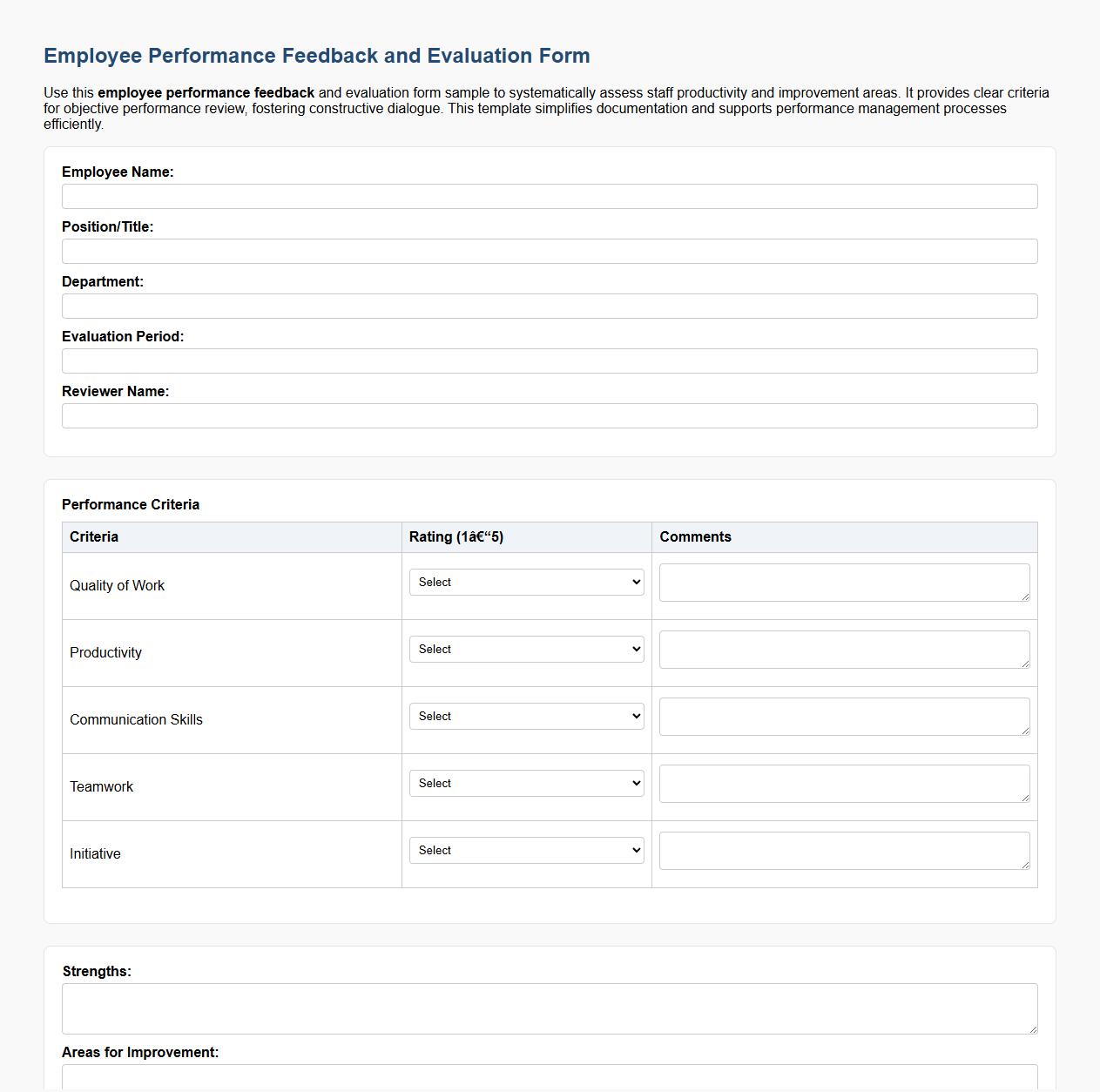Click the Initiative comments box
Viewport: 1100px width, 1092px height.
pos(843,850)
